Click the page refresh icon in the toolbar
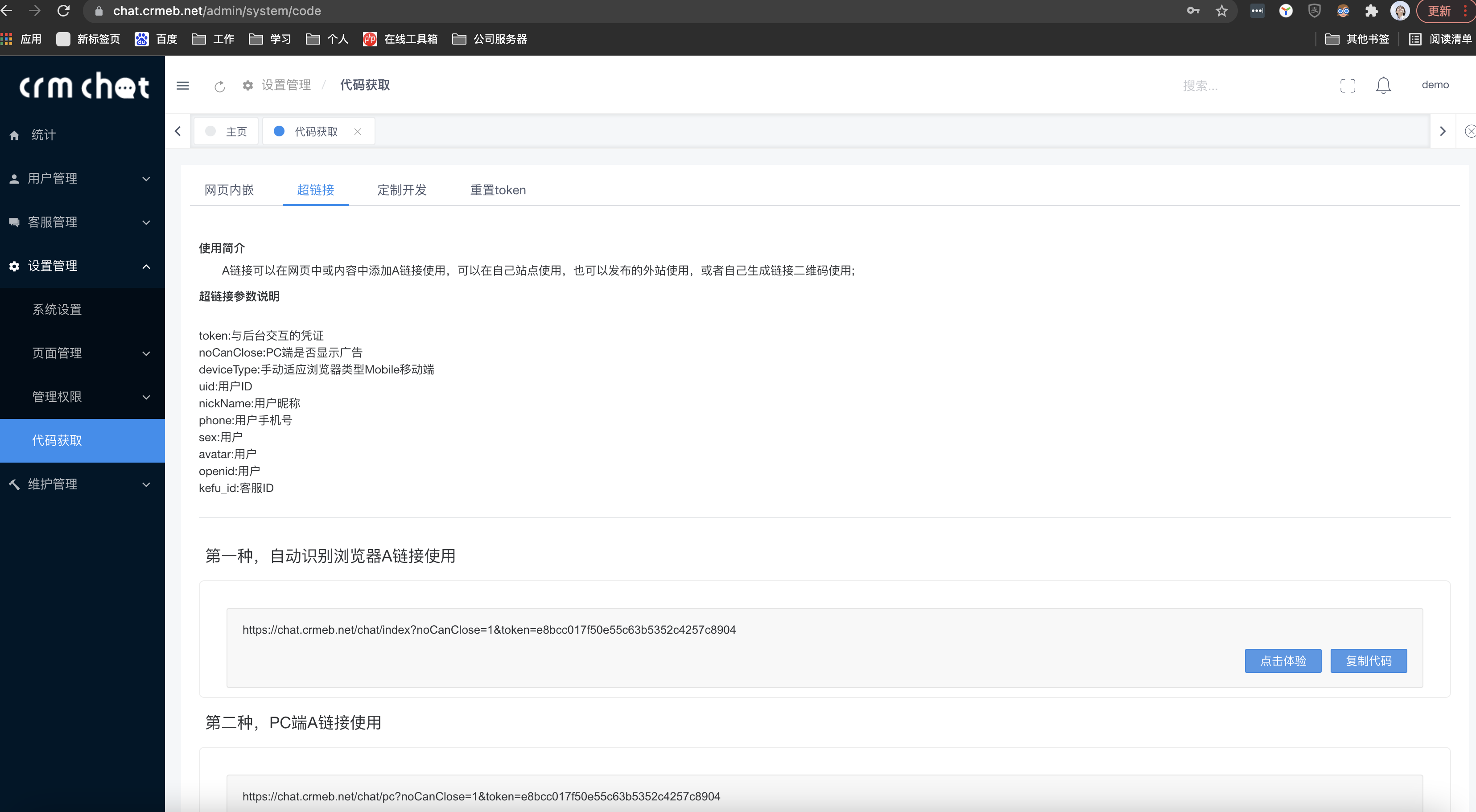The height and width of the screenshot is (812, 1476). tap(219, 85)
